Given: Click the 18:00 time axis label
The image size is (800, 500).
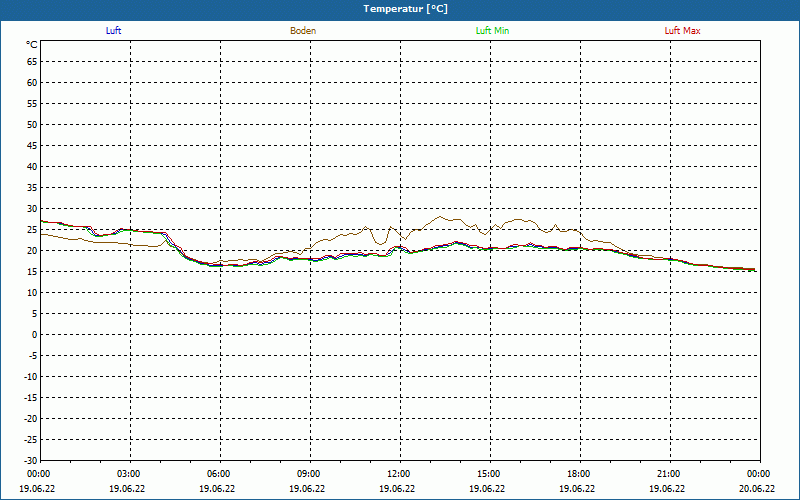Looking at the screenshot, I should point(581,474).
